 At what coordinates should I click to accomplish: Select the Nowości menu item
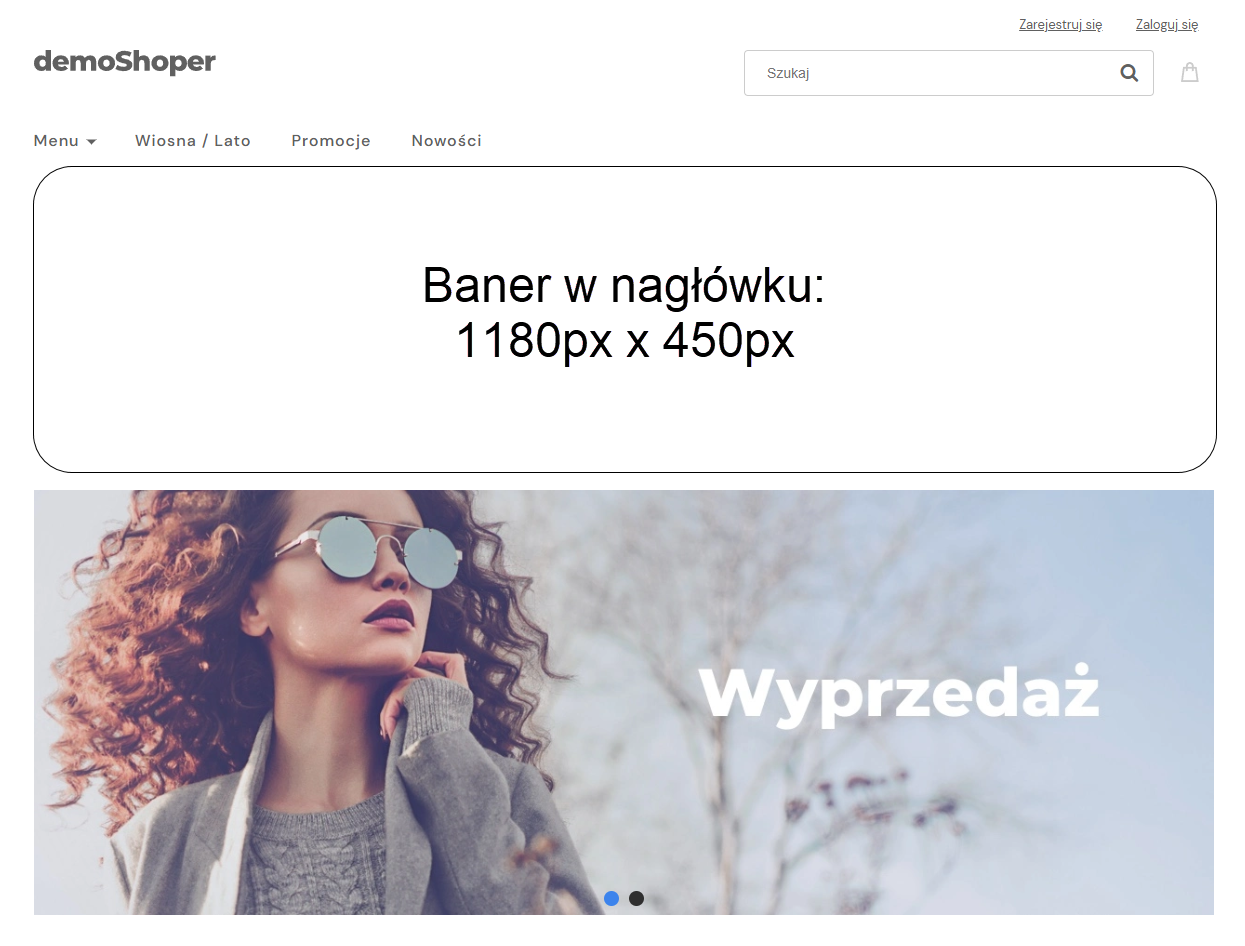[x=446, y=141]
